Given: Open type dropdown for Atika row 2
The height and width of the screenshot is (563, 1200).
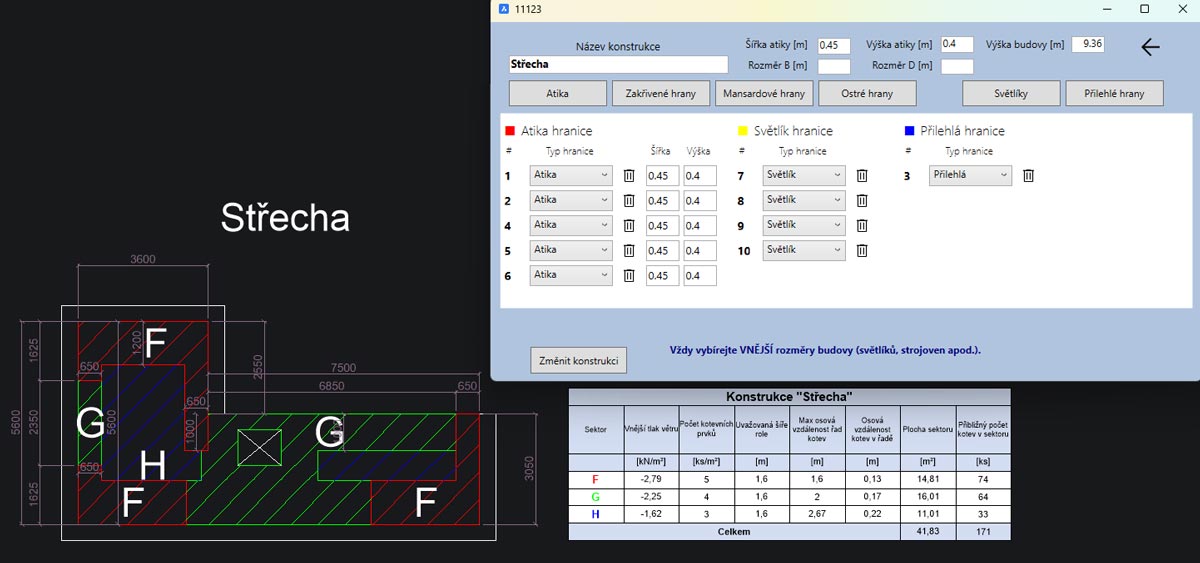Looking at the screenshot, I should (571, 200).
